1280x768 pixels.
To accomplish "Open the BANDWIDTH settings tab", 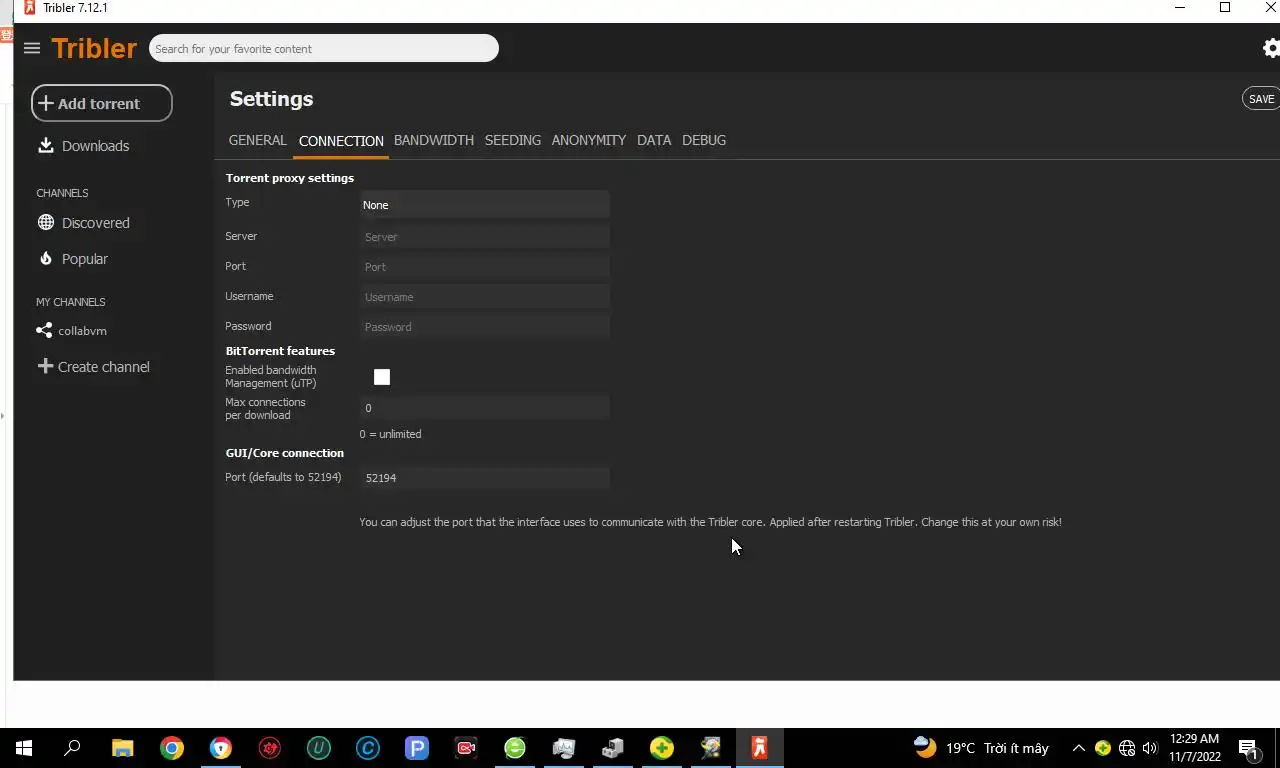I will 434,140.
